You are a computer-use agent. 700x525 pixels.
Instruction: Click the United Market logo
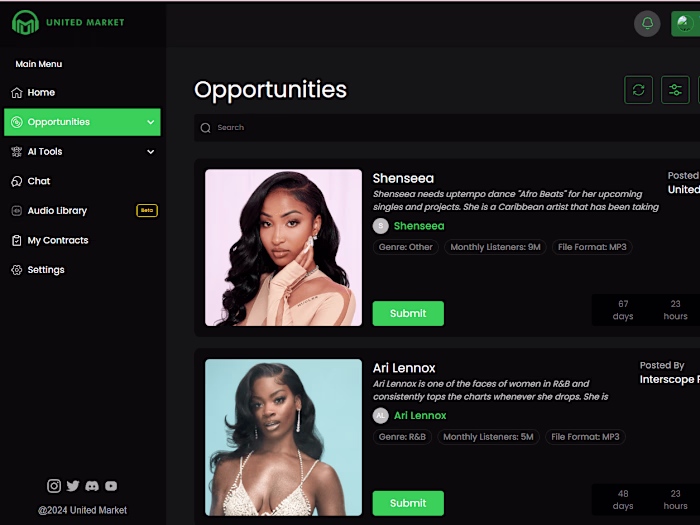tap(68, 22)
